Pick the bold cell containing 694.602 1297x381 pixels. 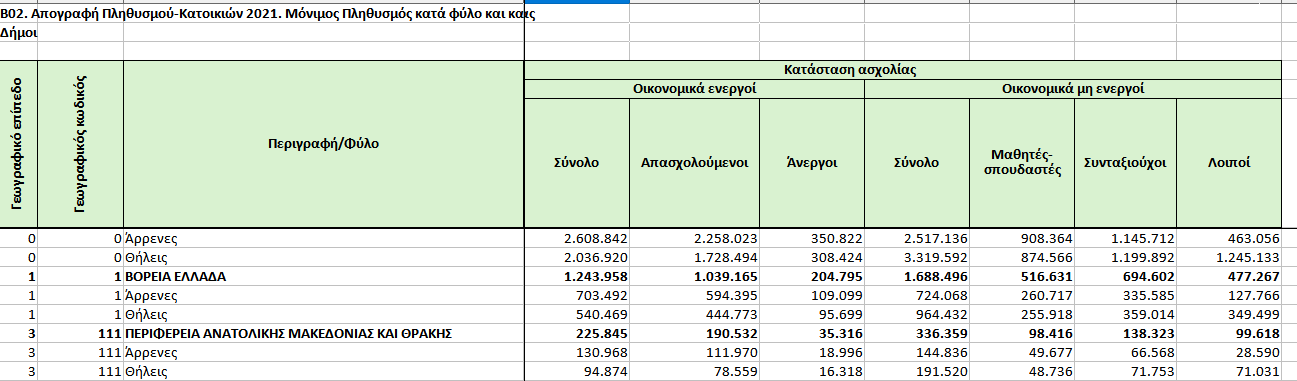point(1125,277)
